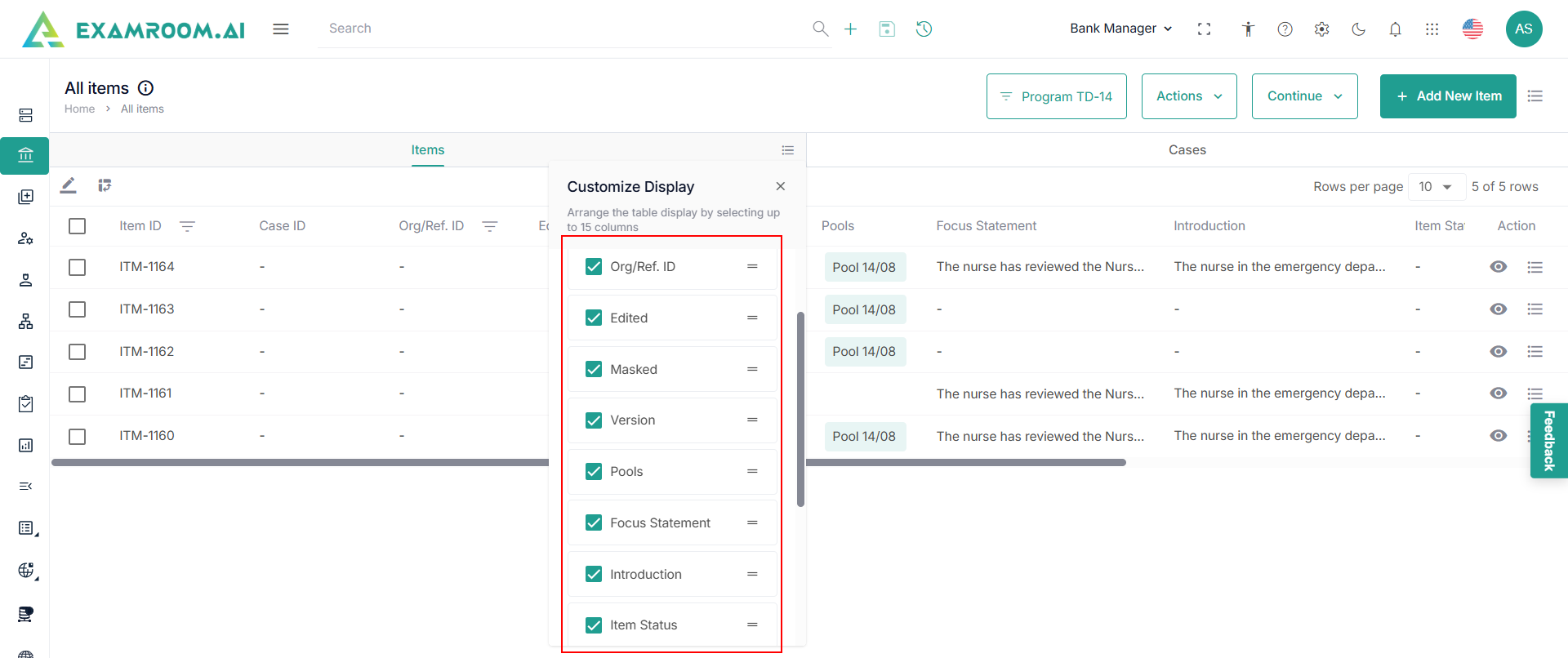The image size is (1568, 658).
Task: Expand the Bank Manager role dropdown
Action: tap(1120, 29)
